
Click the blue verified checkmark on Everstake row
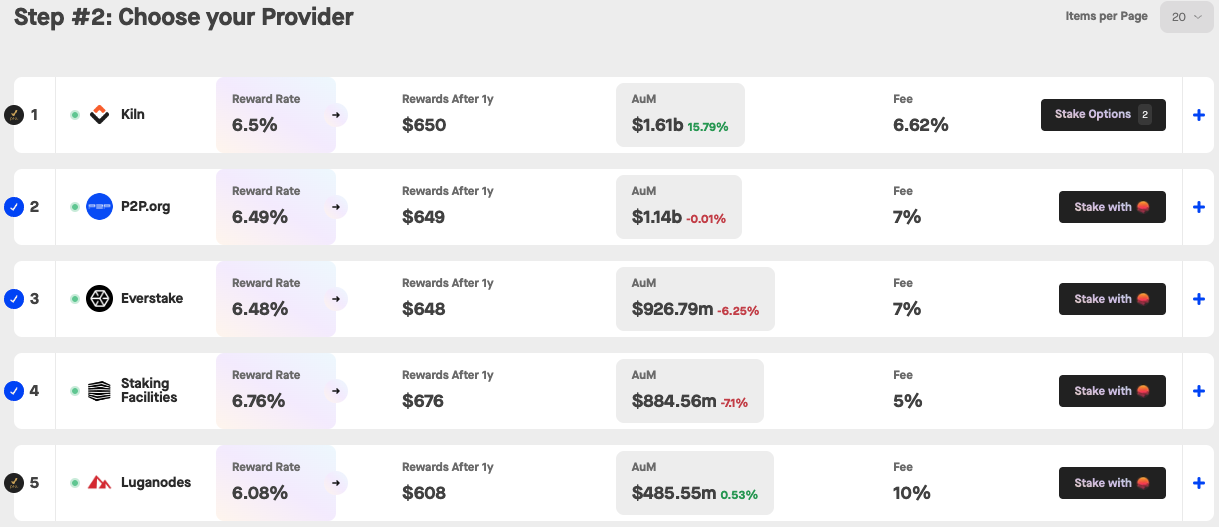point(14,299)
